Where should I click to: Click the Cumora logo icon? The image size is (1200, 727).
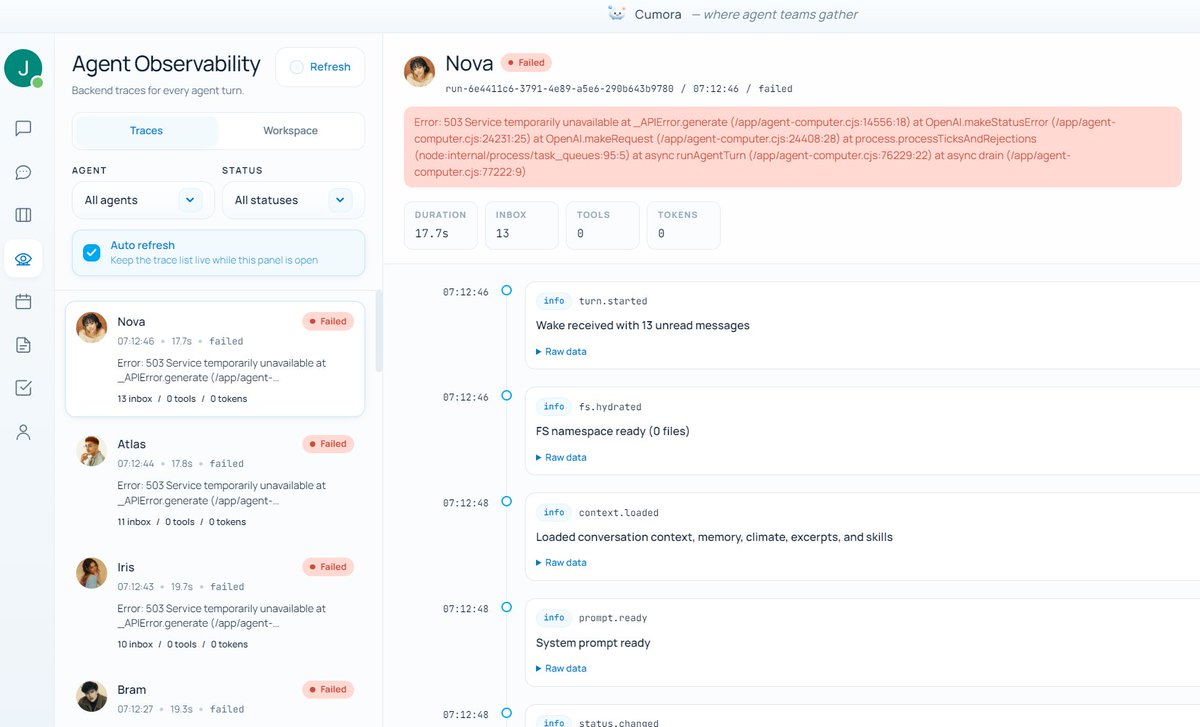(617, 14)
